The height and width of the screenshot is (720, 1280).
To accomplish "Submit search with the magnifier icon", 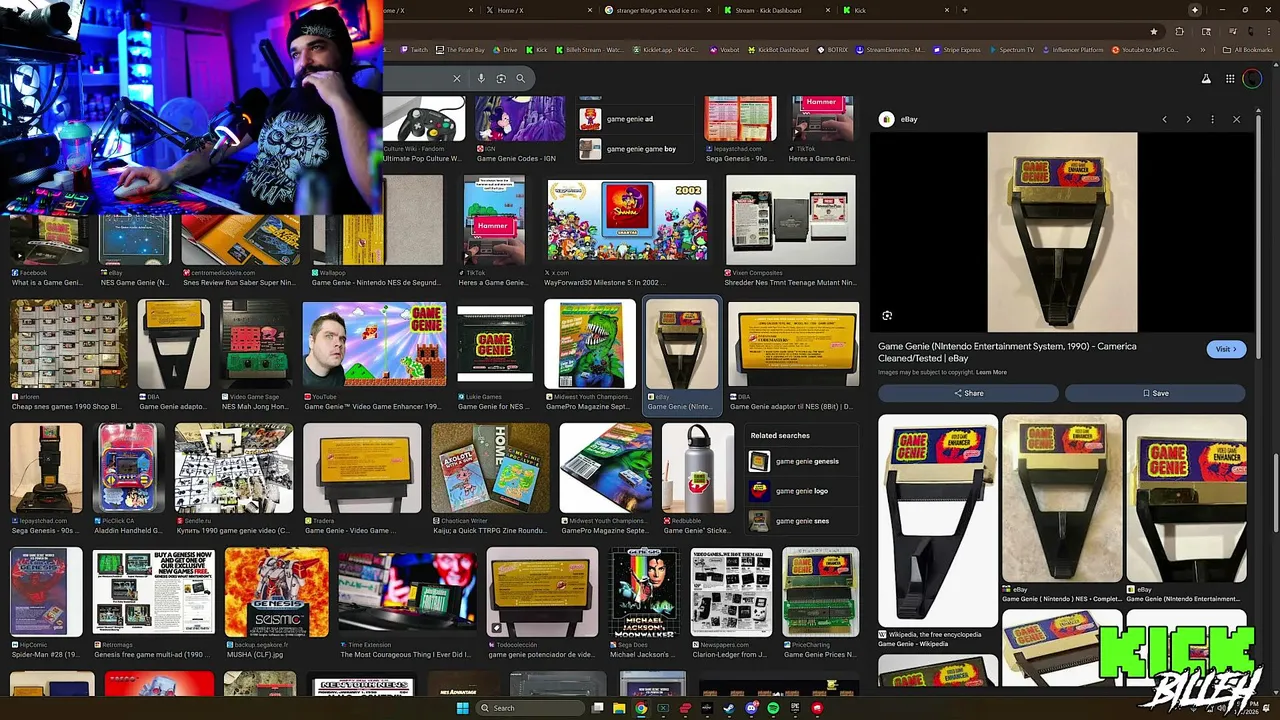I will click(x=520, y=78).
